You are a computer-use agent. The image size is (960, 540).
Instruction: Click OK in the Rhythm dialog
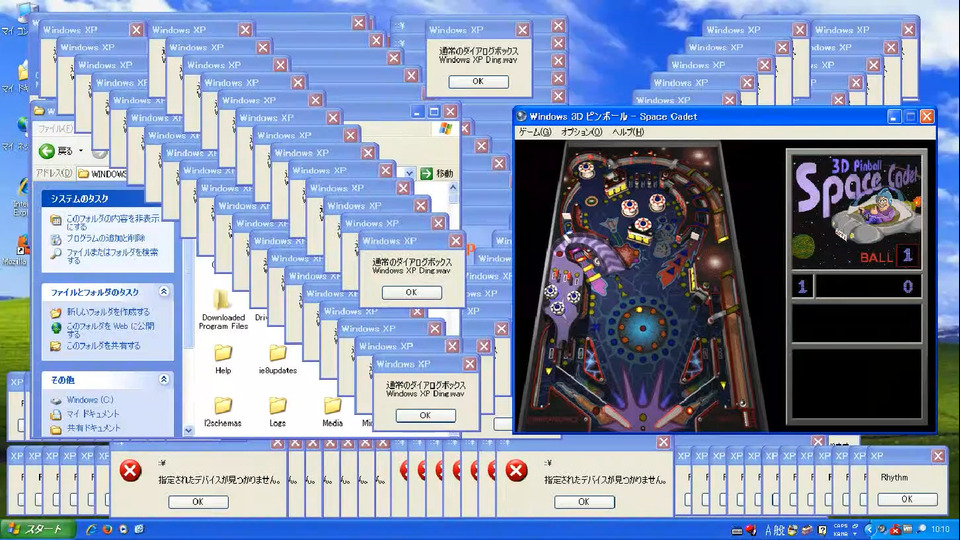click(907, 500)
